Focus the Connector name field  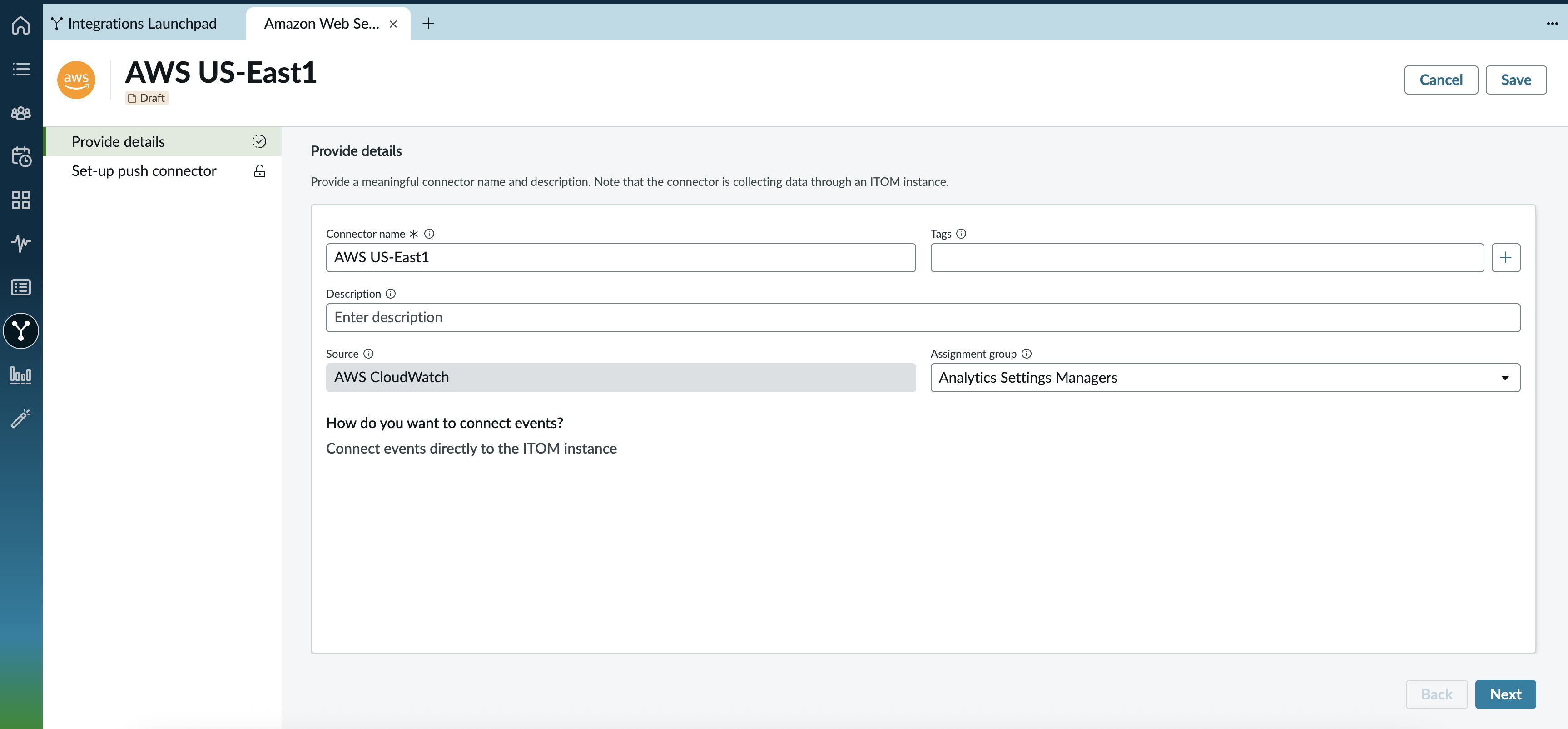[x=620, y=258]
